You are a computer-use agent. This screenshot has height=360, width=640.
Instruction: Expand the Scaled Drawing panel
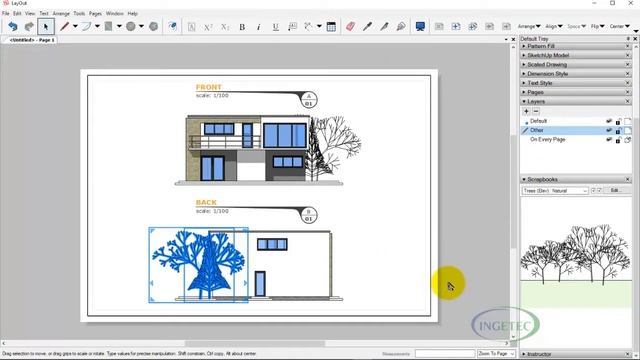pos(576,64)
